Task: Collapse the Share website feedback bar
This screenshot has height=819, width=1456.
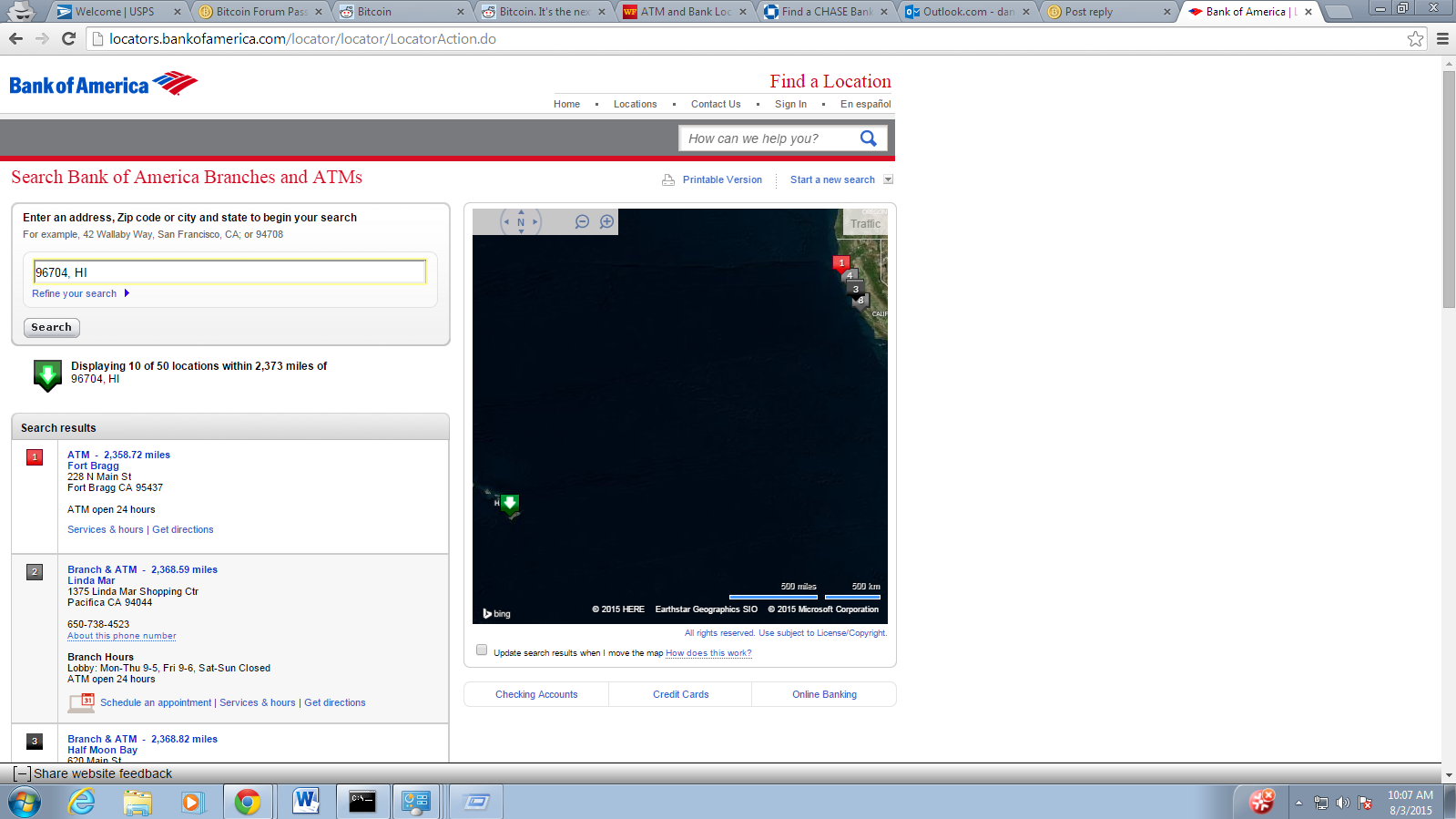Action: coord(22,773)
